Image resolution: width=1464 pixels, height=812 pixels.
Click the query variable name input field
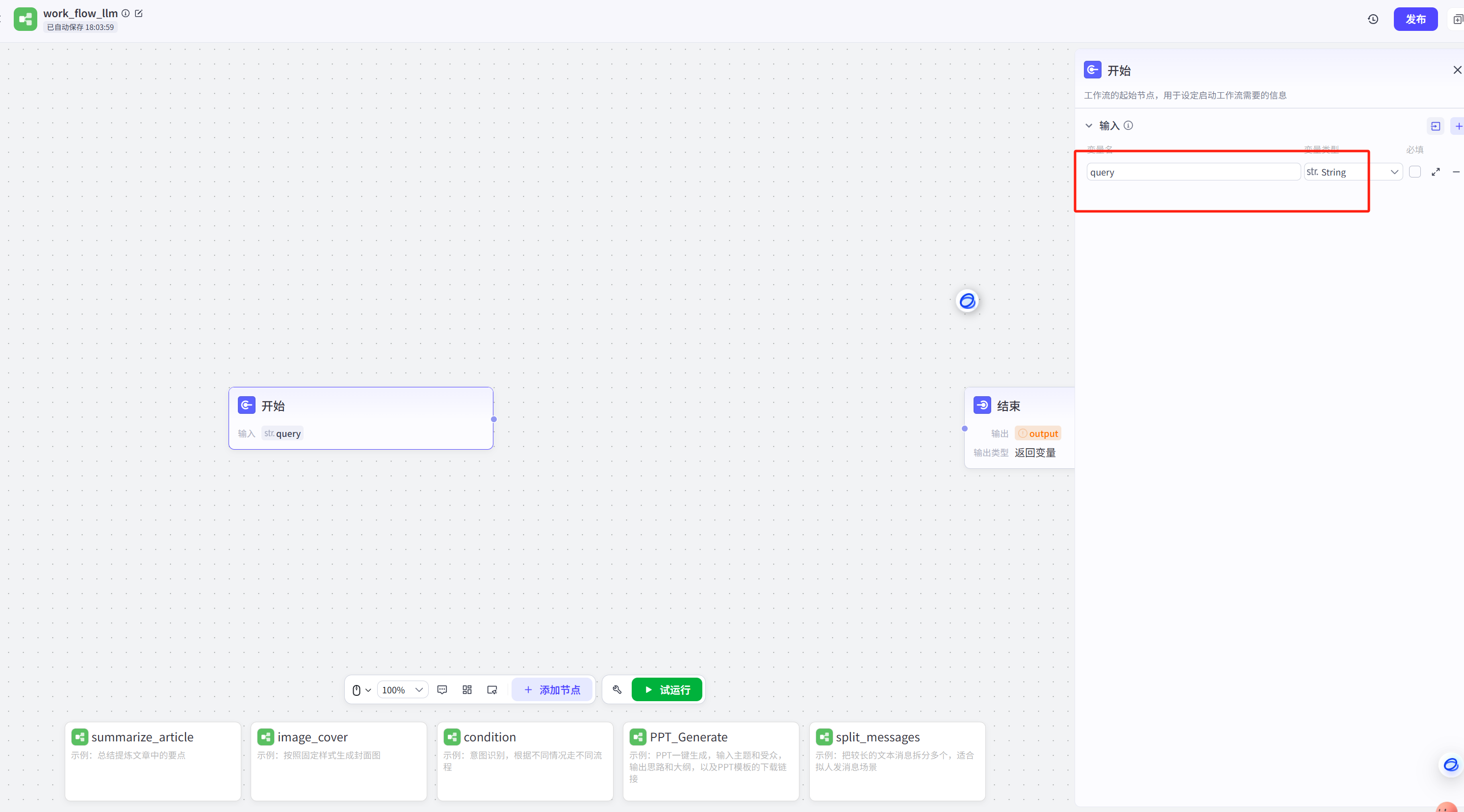(1192, 172)
